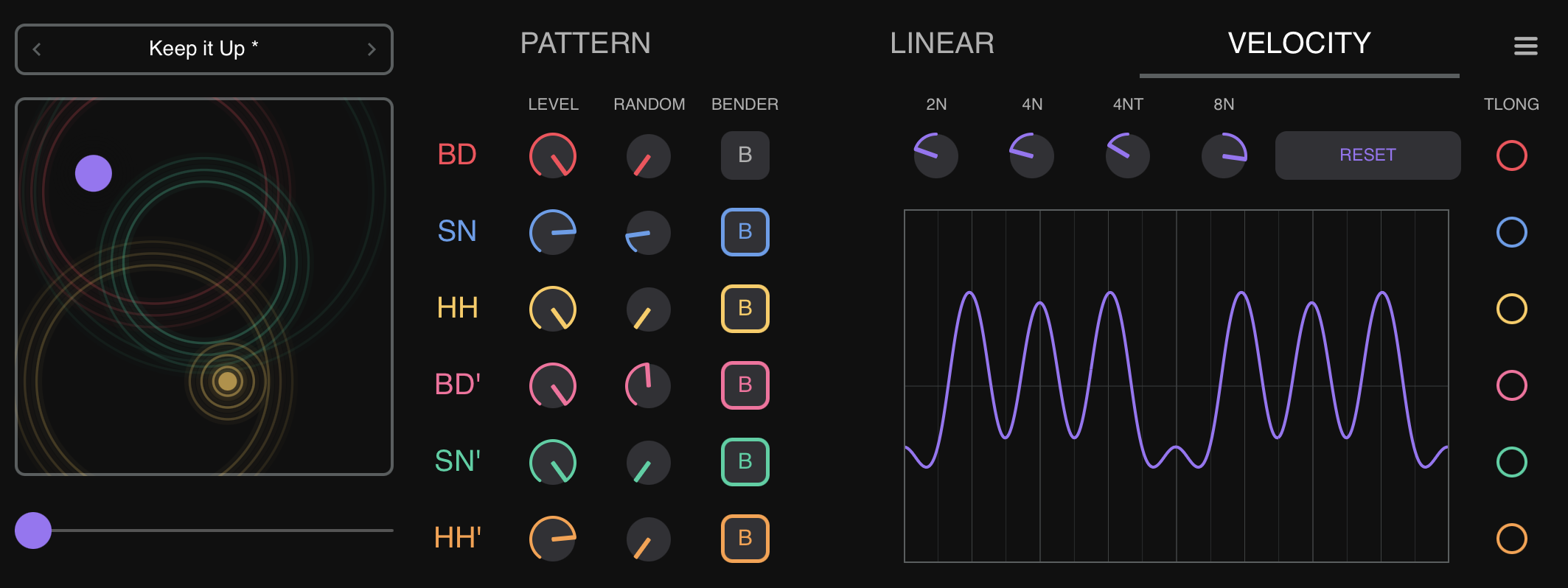Select the VELOCITY tab
Image resolution: width=1568 pixels, height=588 pixels.
click(x=1298, y=44)
